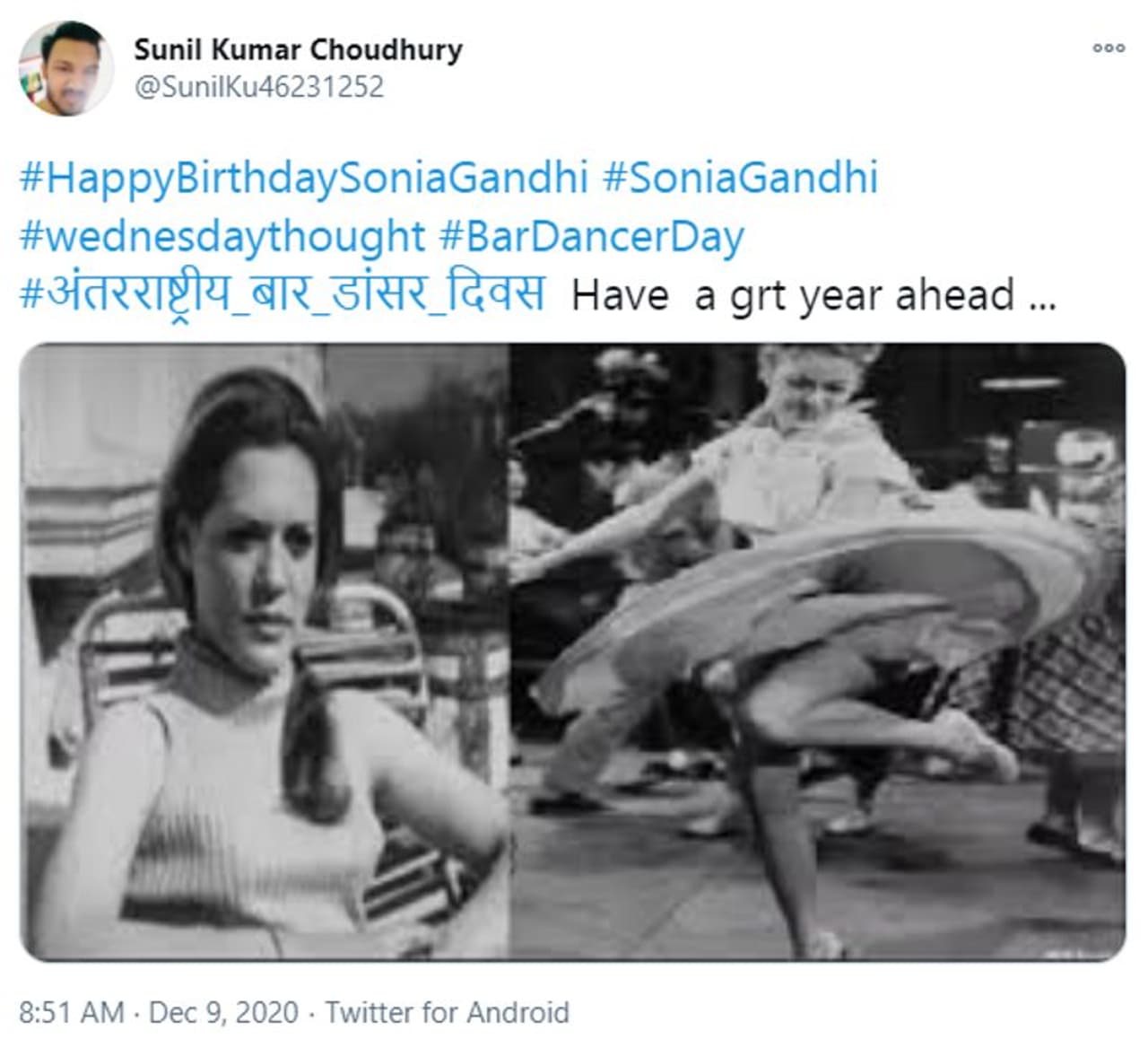The width and height of the screenshot is (1148, 1057).
Task: Click the @SunilKu46231252 handle
Action: pos(258,87)
